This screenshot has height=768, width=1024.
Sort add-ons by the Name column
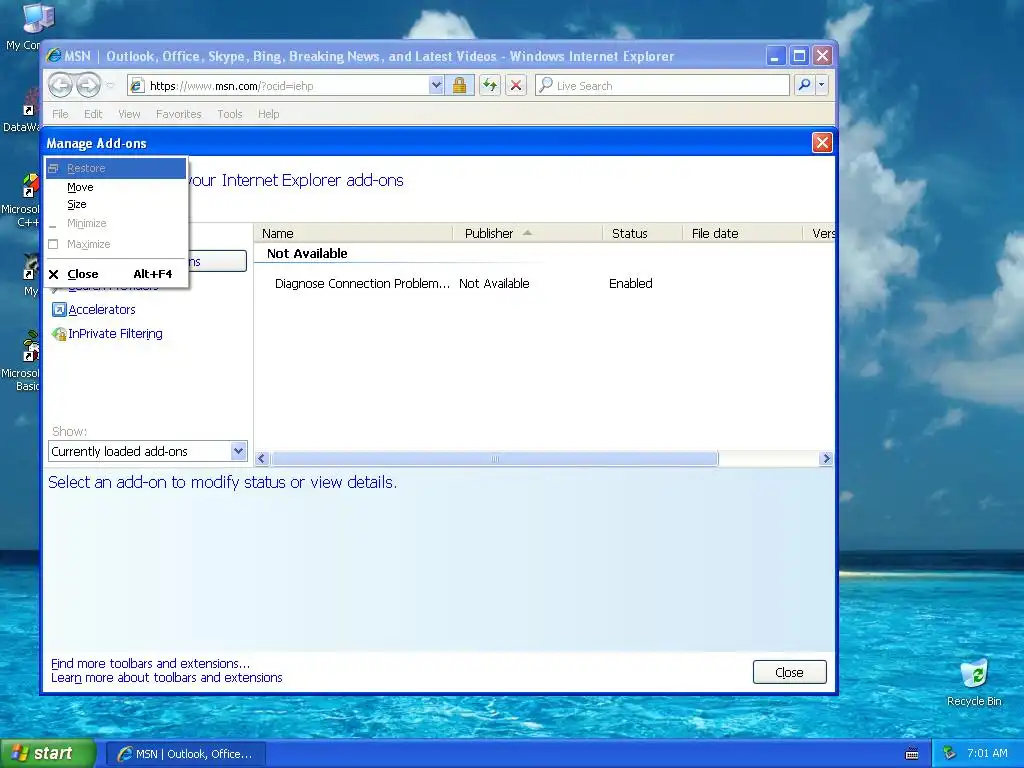point(353,233)
